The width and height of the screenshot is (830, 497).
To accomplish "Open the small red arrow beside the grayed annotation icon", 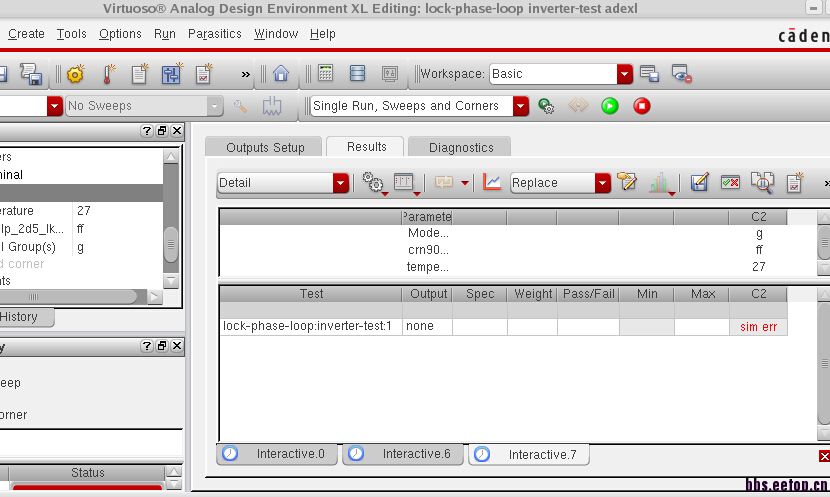I will coord(465,183).
